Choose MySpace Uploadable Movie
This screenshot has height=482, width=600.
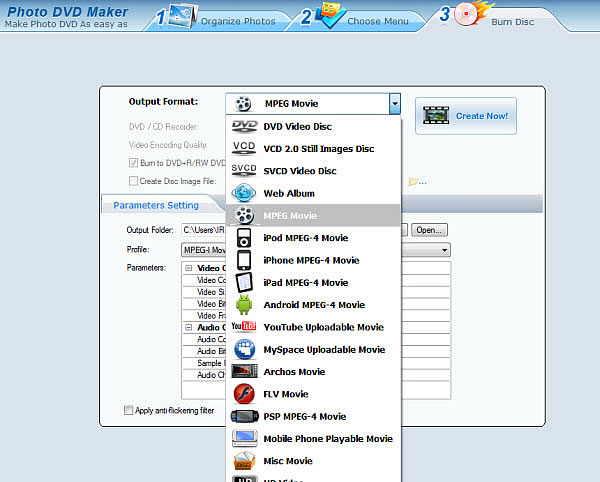313,350
